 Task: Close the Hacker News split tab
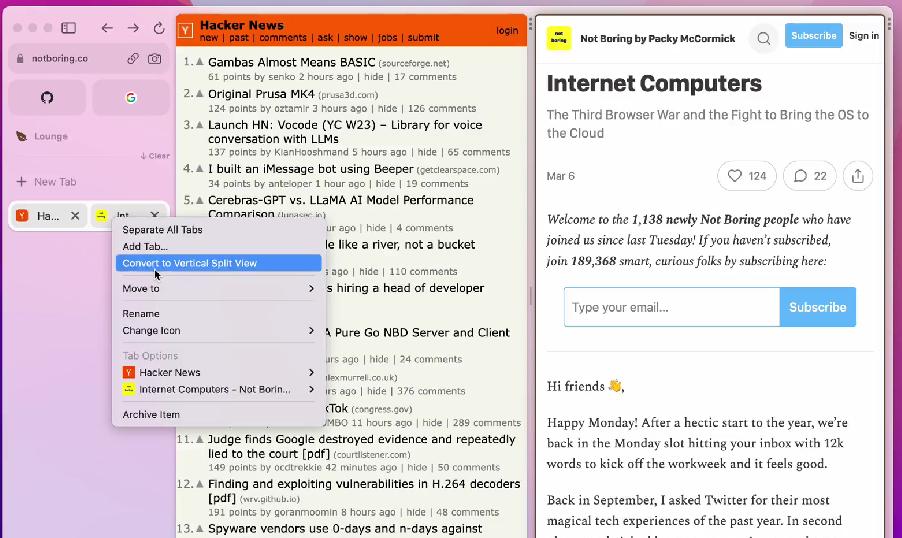(x=75, y=216)
